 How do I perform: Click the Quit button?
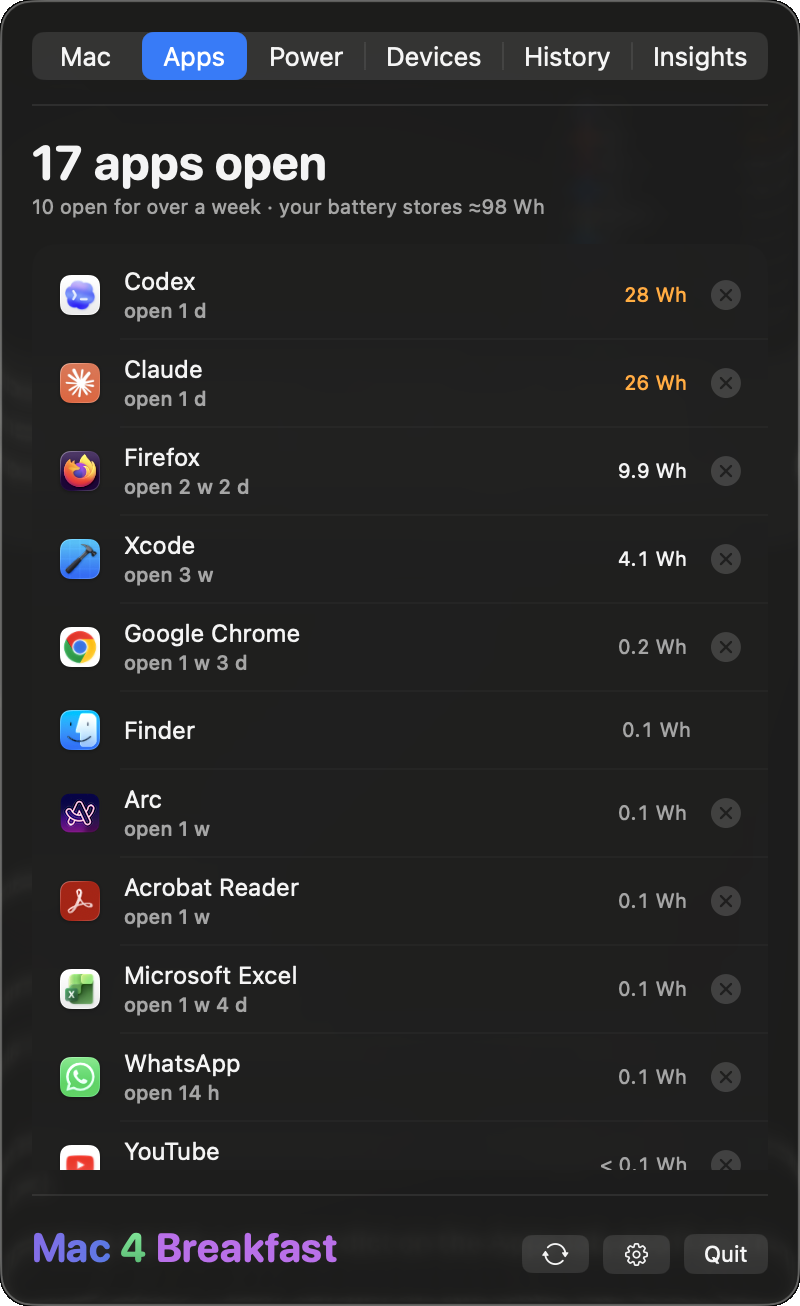point(726,1254)
